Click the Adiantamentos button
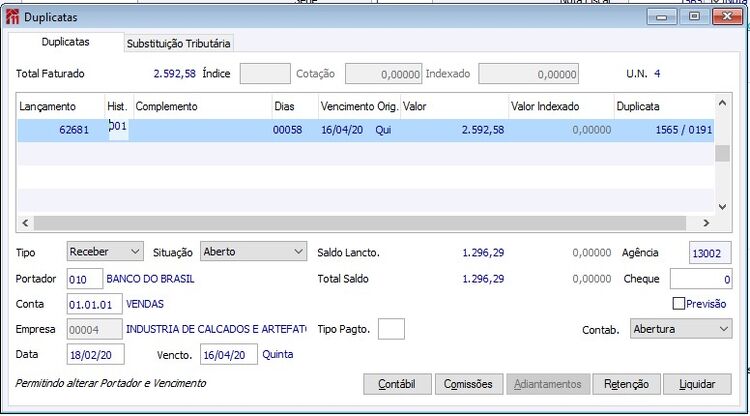 tap(548, 384)
